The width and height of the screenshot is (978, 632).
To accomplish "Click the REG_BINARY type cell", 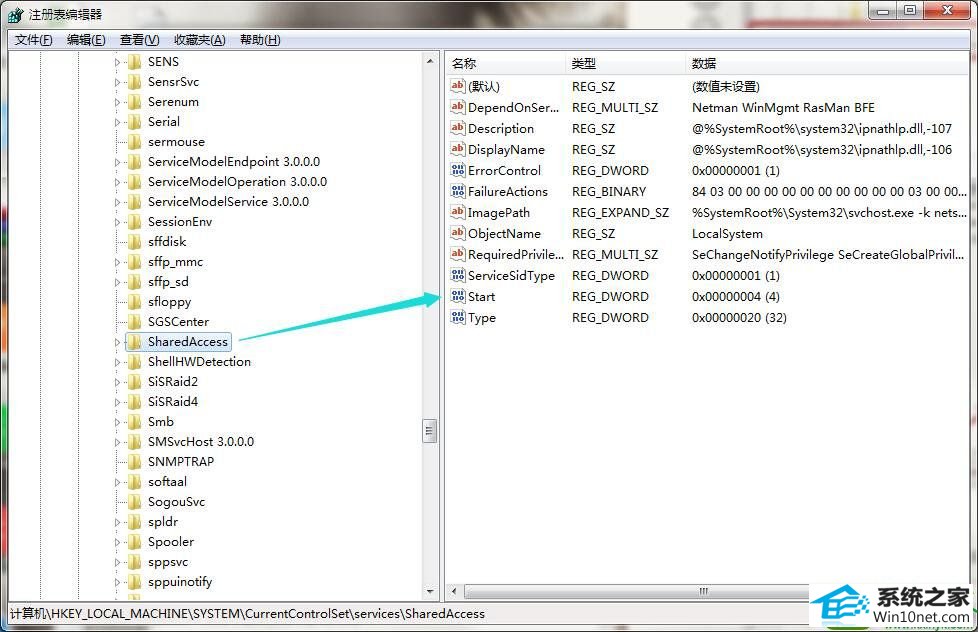I will [x=609, y=192].
